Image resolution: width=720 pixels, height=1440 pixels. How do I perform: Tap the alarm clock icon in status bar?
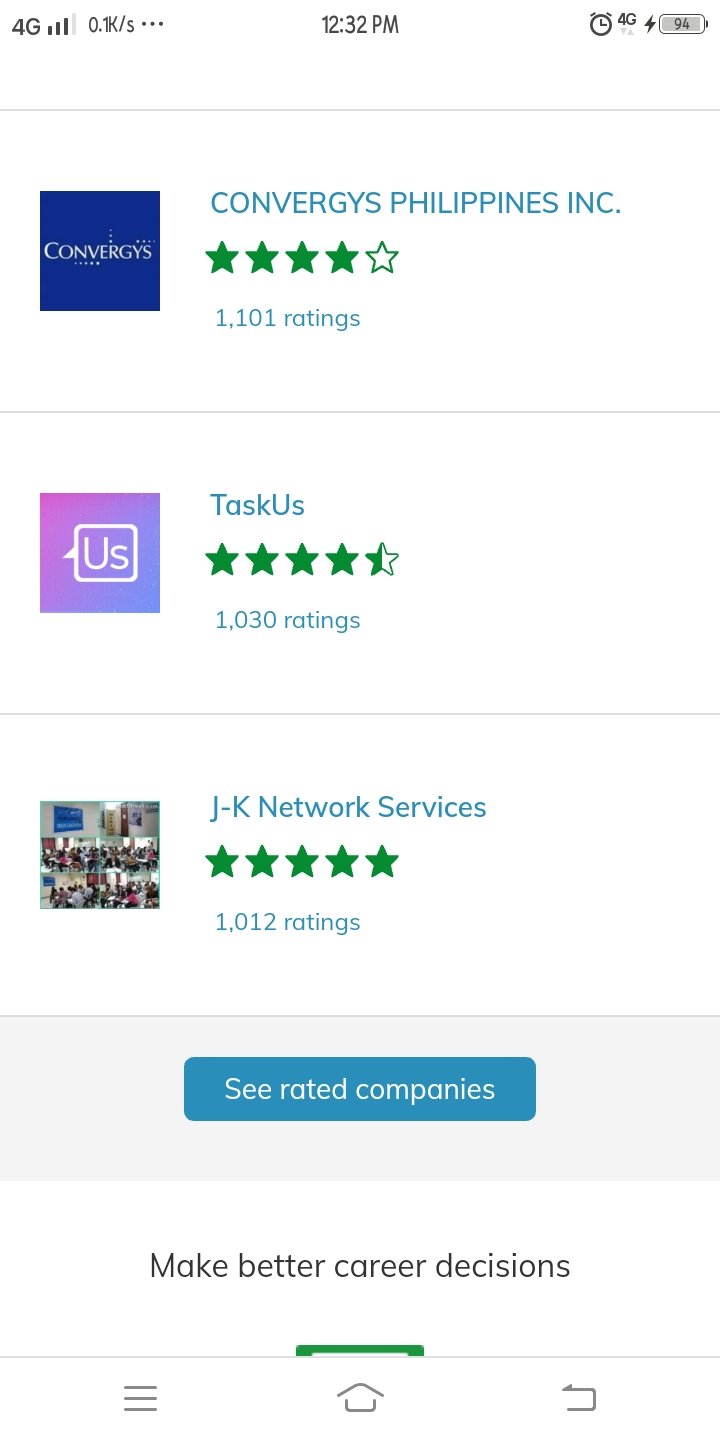click(599, 24)
